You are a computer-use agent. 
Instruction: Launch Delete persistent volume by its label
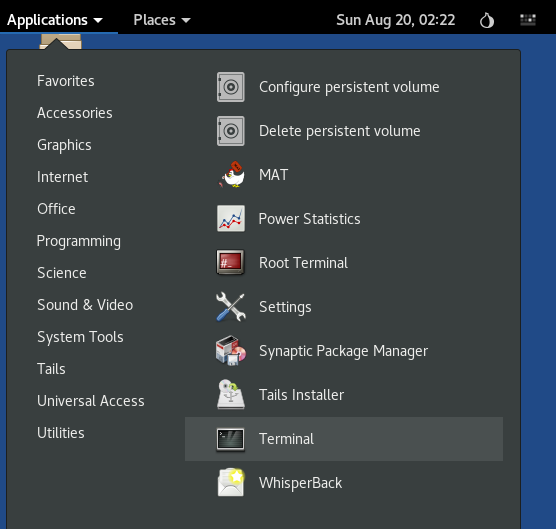click(x=340, y=131)
